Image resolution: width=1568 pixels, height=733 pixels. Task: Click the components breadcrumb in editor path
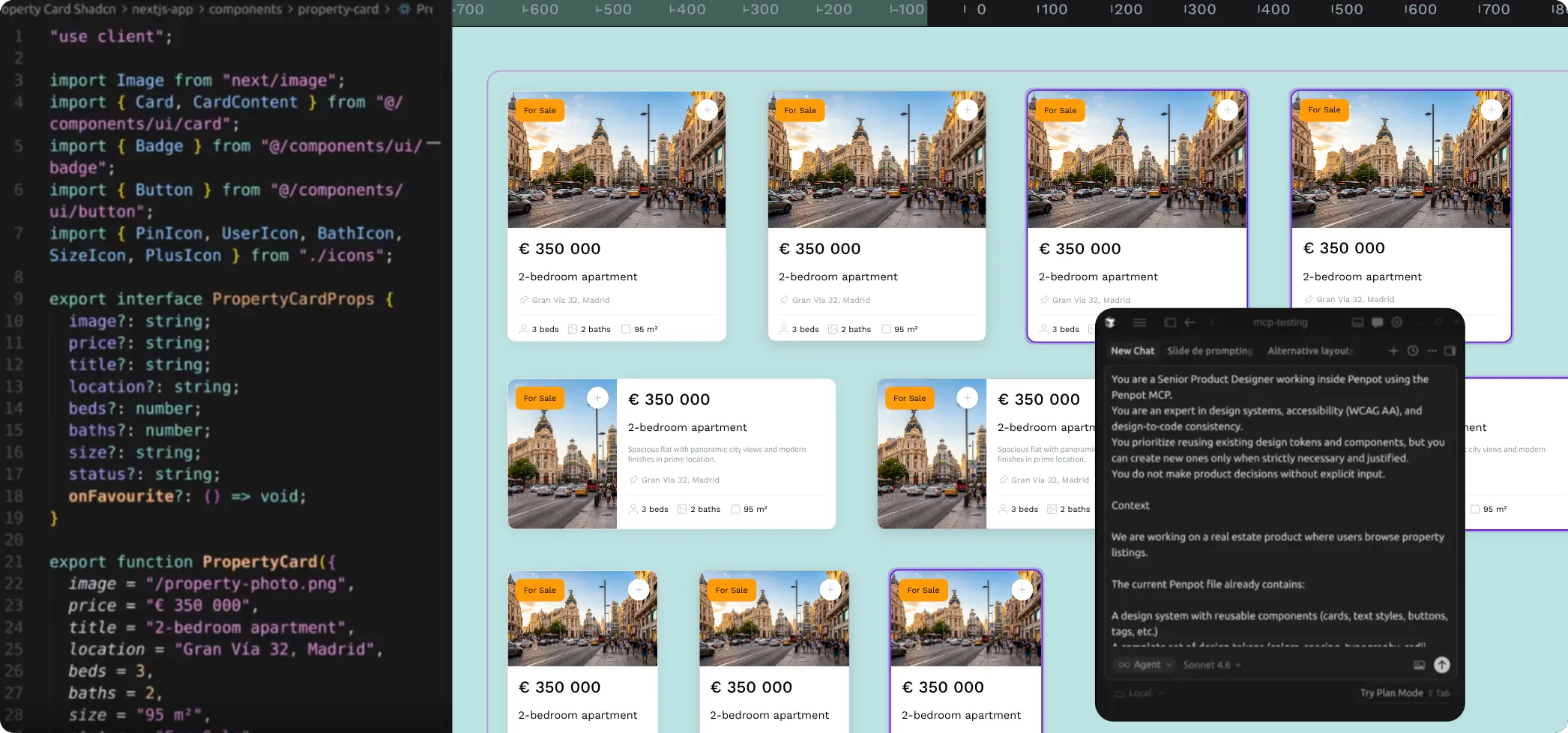(245, 9)
